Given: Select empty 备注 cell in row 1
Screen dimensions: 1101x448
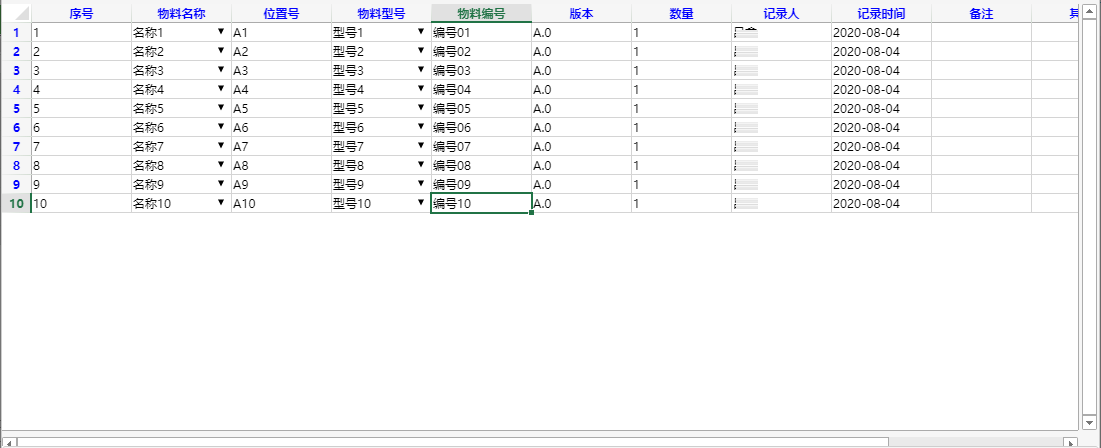Looking at the screenshot, I should pos(981,32).
